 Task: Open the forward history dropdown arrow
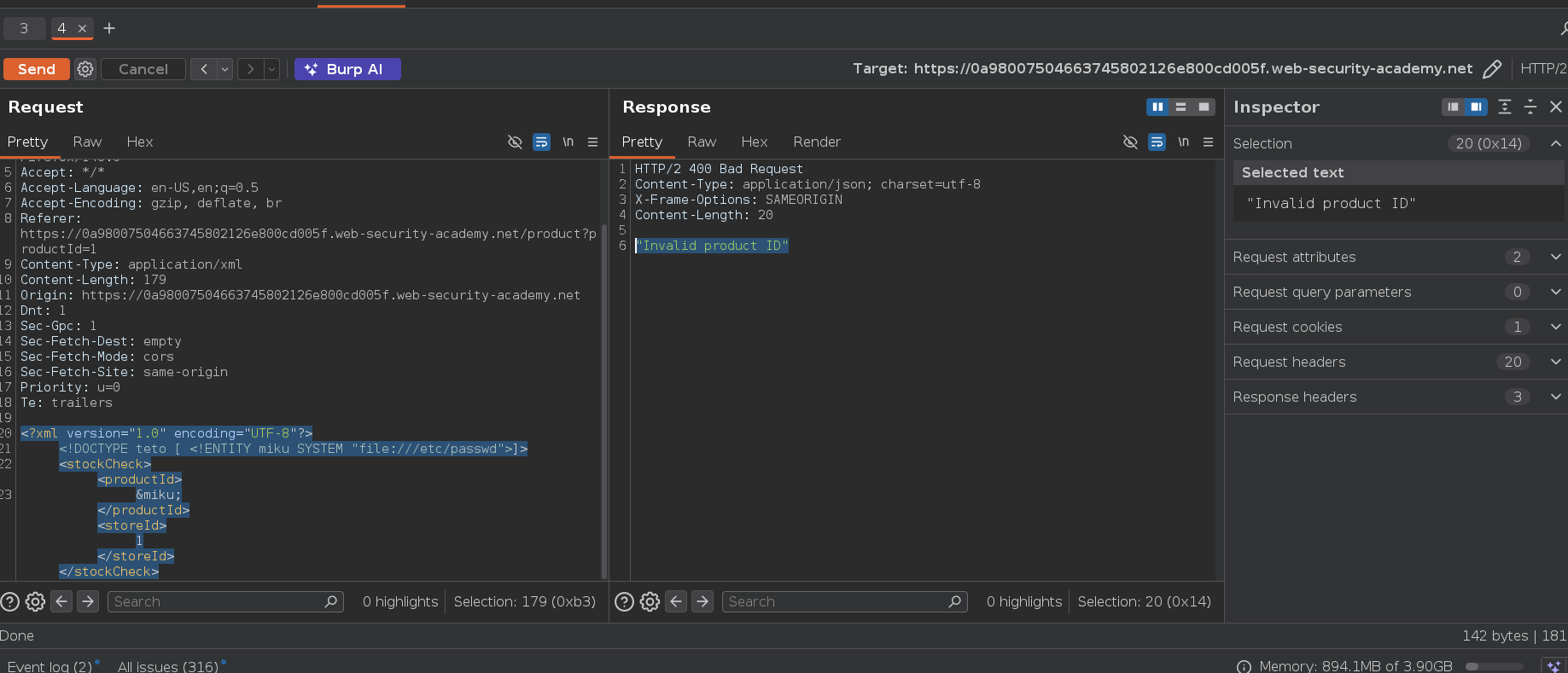[271, 69]
